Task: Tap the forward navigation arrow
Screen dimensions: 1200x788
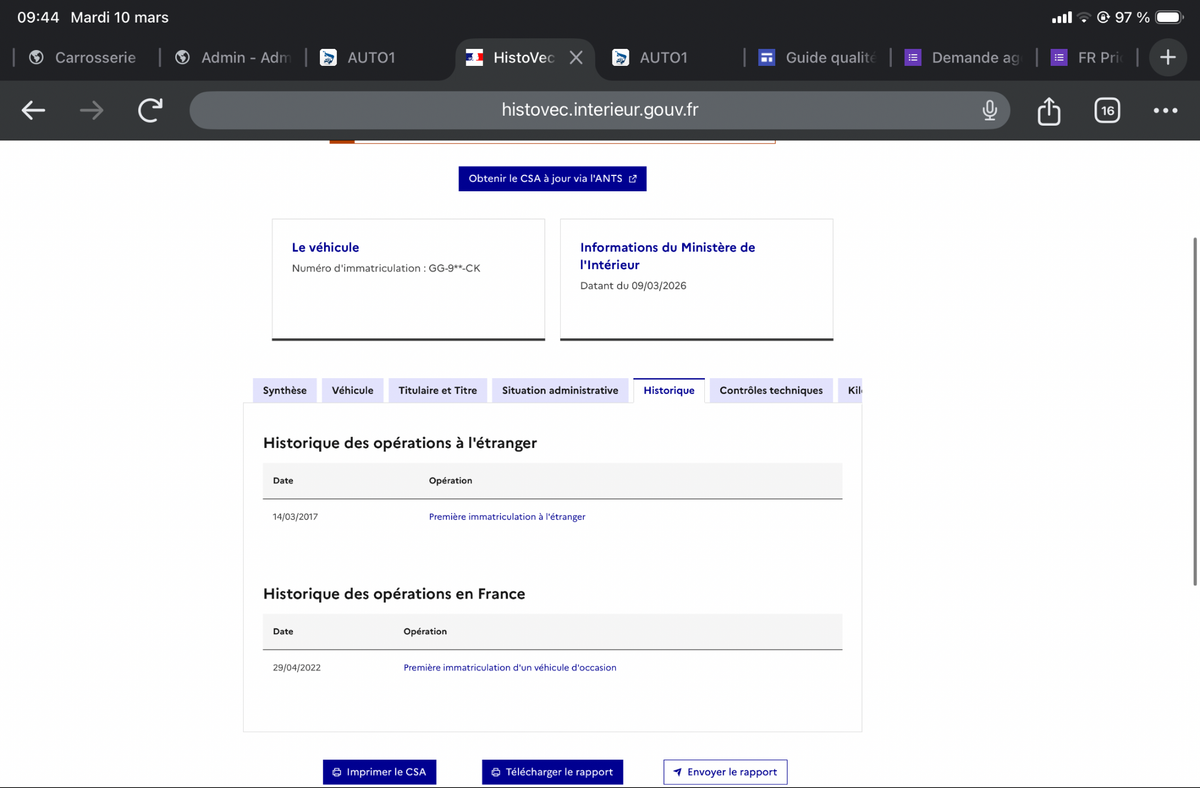Action: 92,110
